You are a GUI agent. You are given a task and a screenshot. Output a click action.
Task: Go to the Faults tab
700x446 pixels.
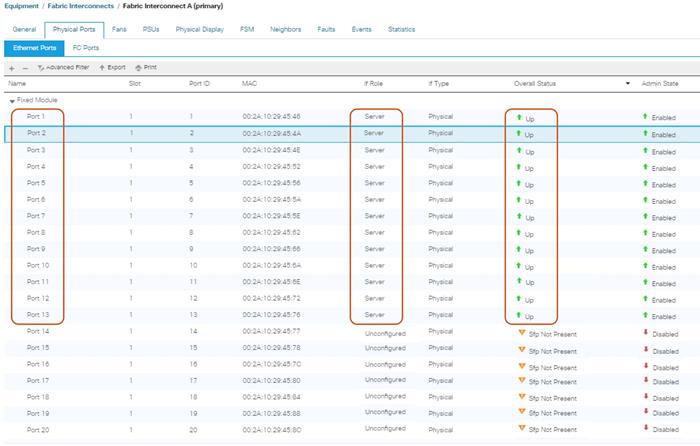coord(326,29)
